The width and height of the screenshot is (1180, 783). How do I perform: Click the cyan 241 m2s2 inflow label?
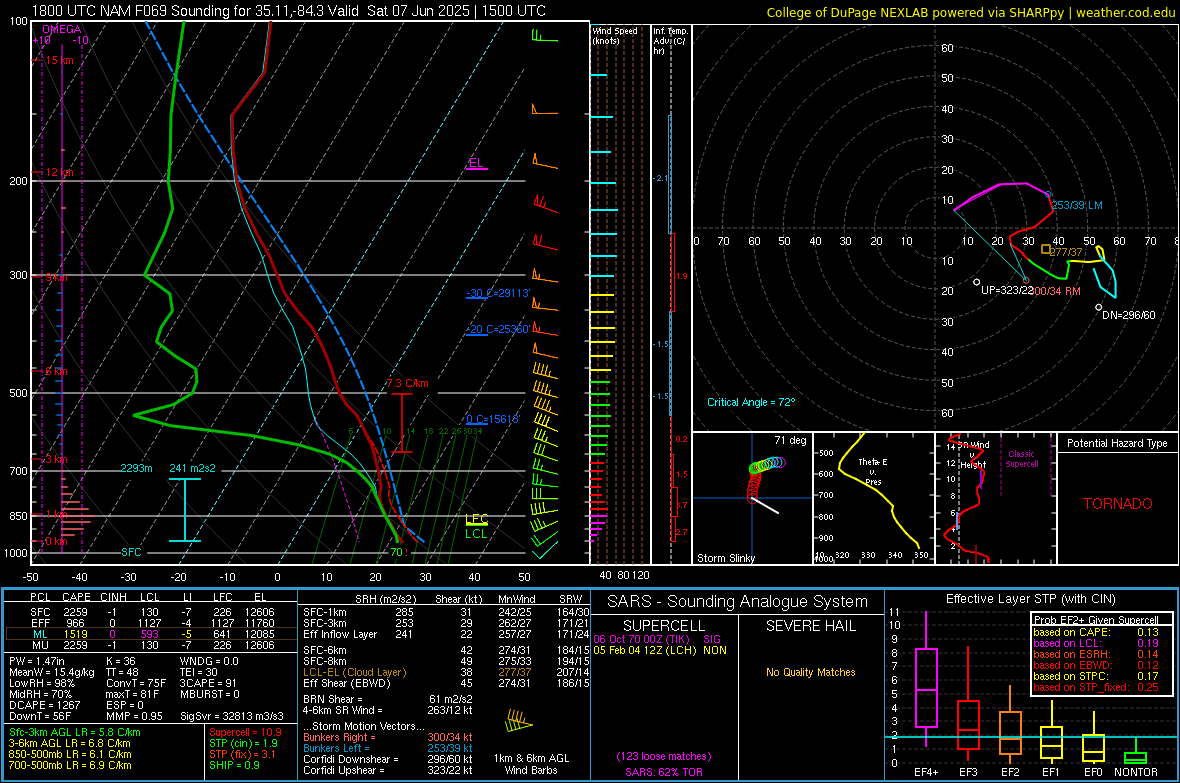point(193,468)
